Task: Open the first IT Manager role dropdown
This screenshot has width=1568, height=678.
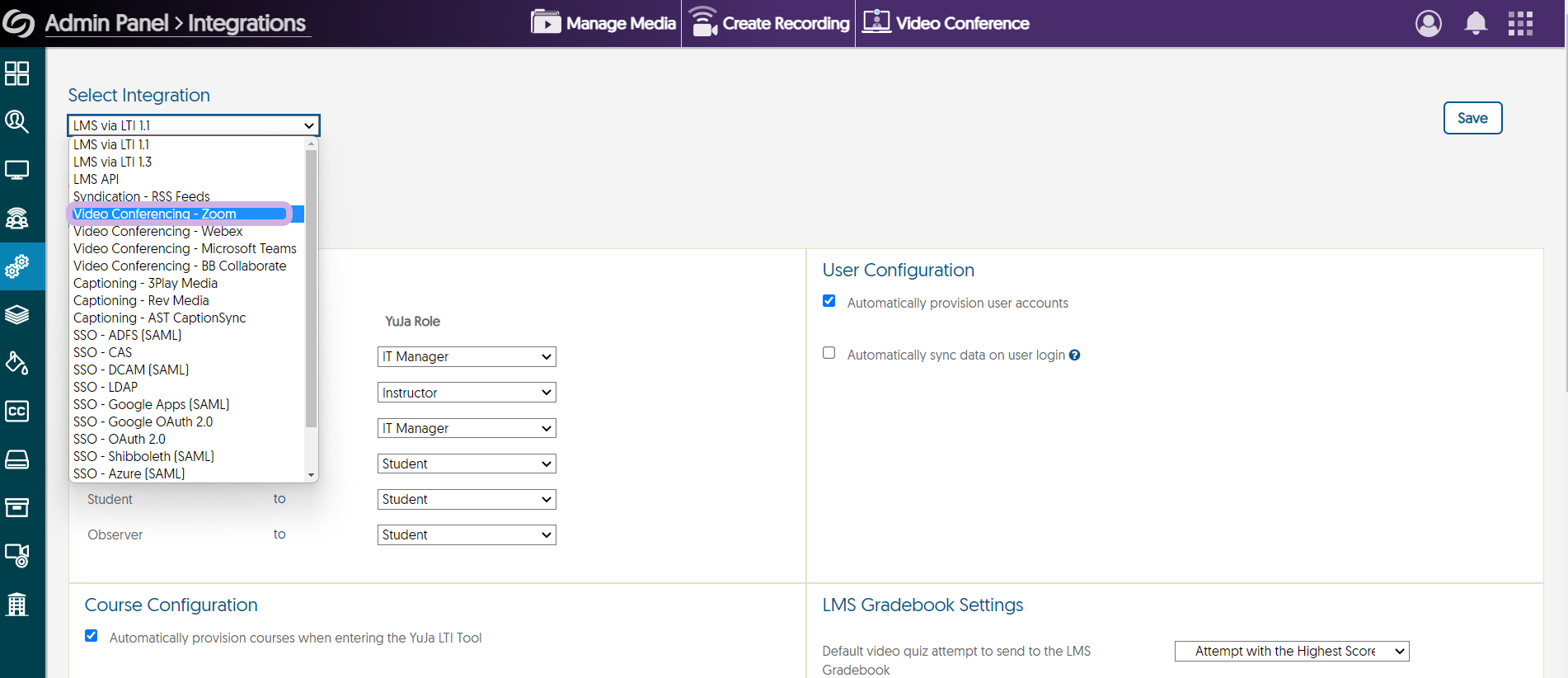Action: click(467, 356)
